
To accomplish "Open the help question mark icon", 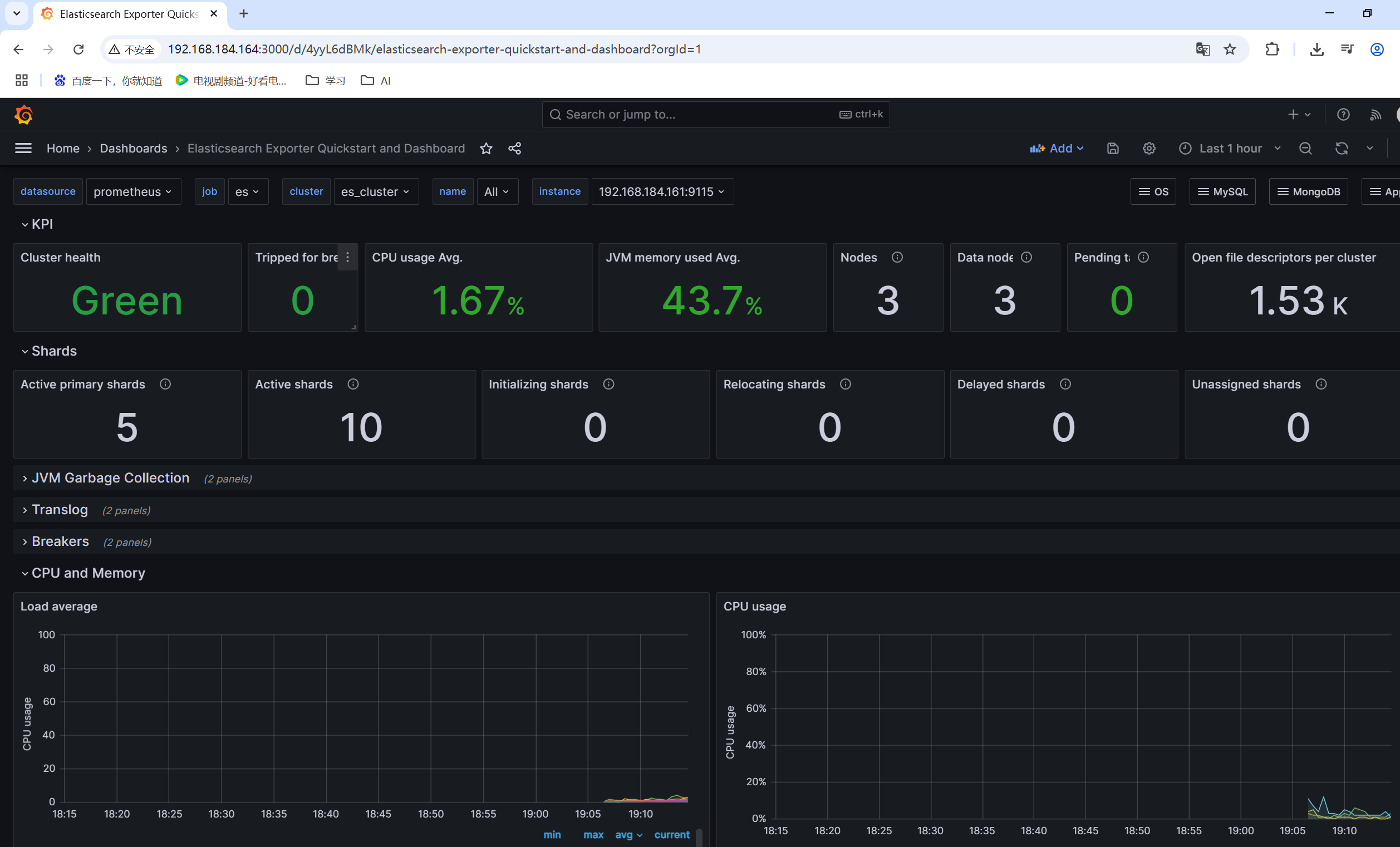I will 1343,115.
